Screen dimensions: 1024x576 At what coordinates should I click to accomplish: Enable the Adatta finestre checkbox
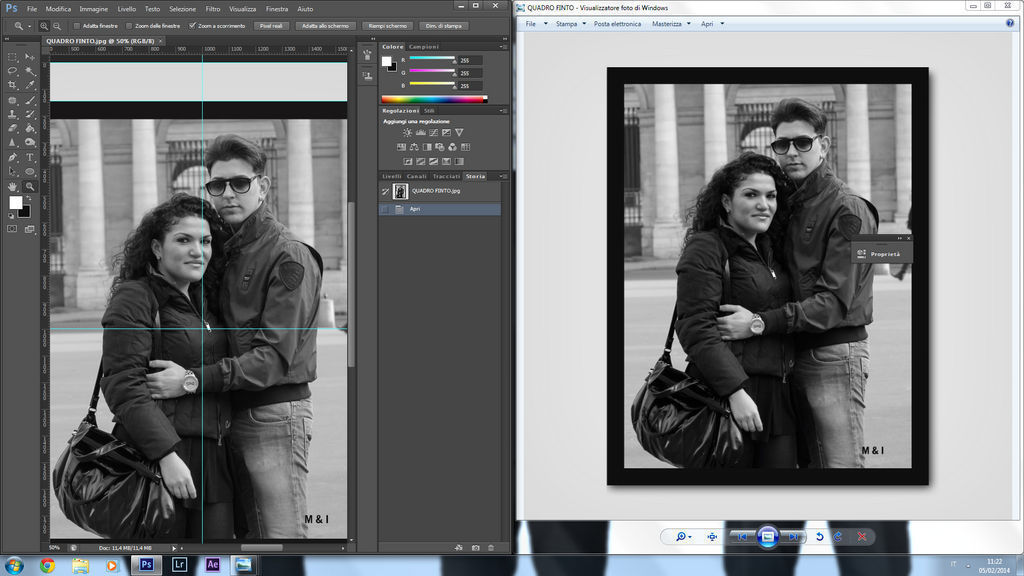(x=76, y=26)
